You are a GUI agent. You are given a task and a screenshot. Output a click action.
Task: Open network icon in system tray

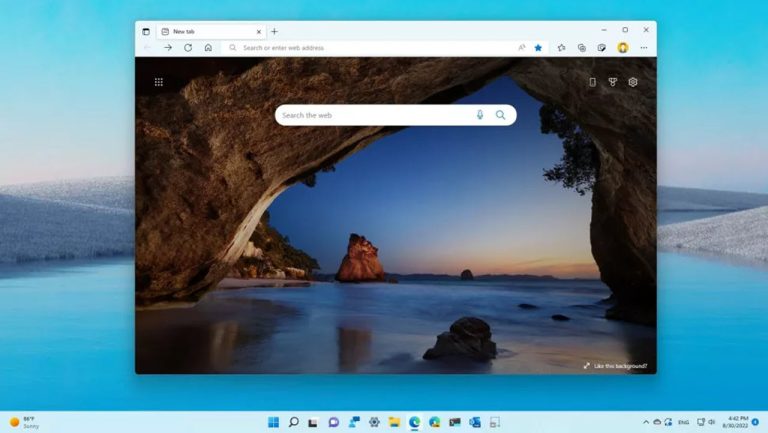[701, 422]
